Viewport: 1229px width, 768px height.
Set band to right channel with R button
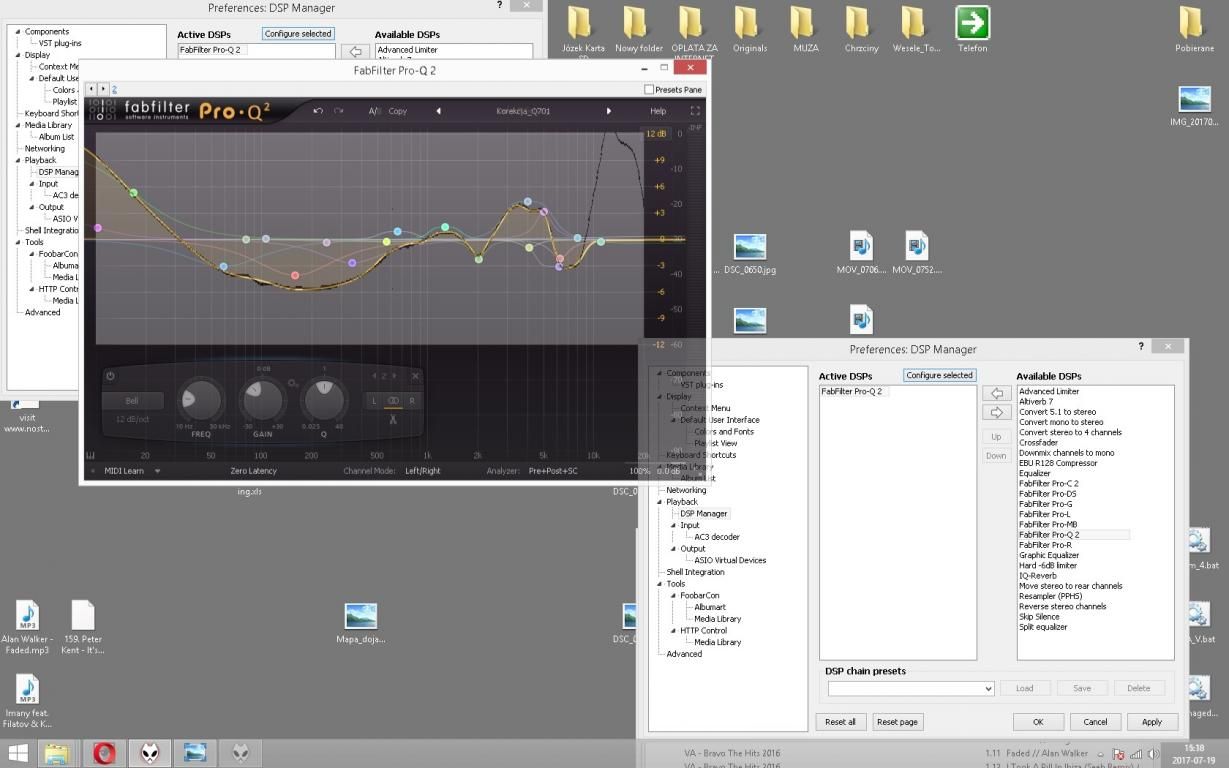(411, 400)
